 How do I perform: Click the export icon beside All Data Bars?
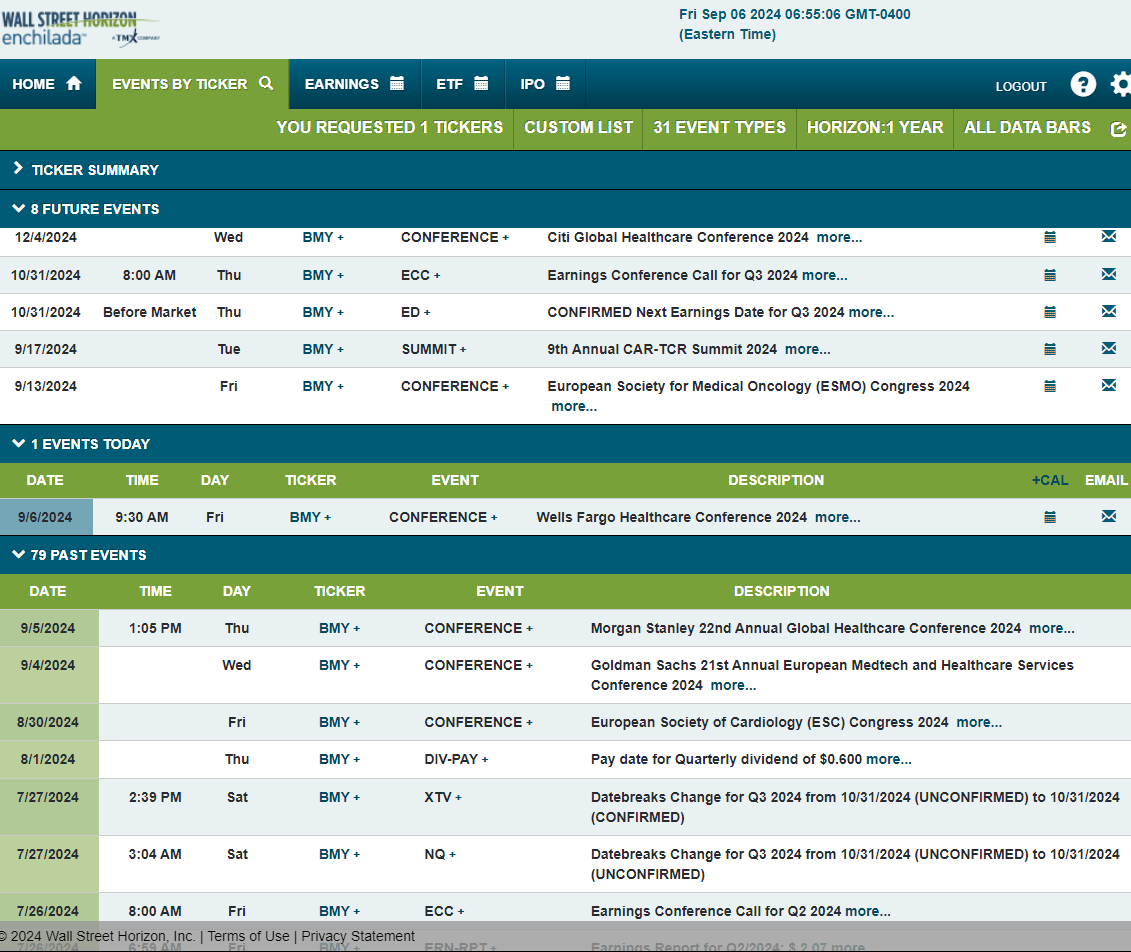point(1119,129)
